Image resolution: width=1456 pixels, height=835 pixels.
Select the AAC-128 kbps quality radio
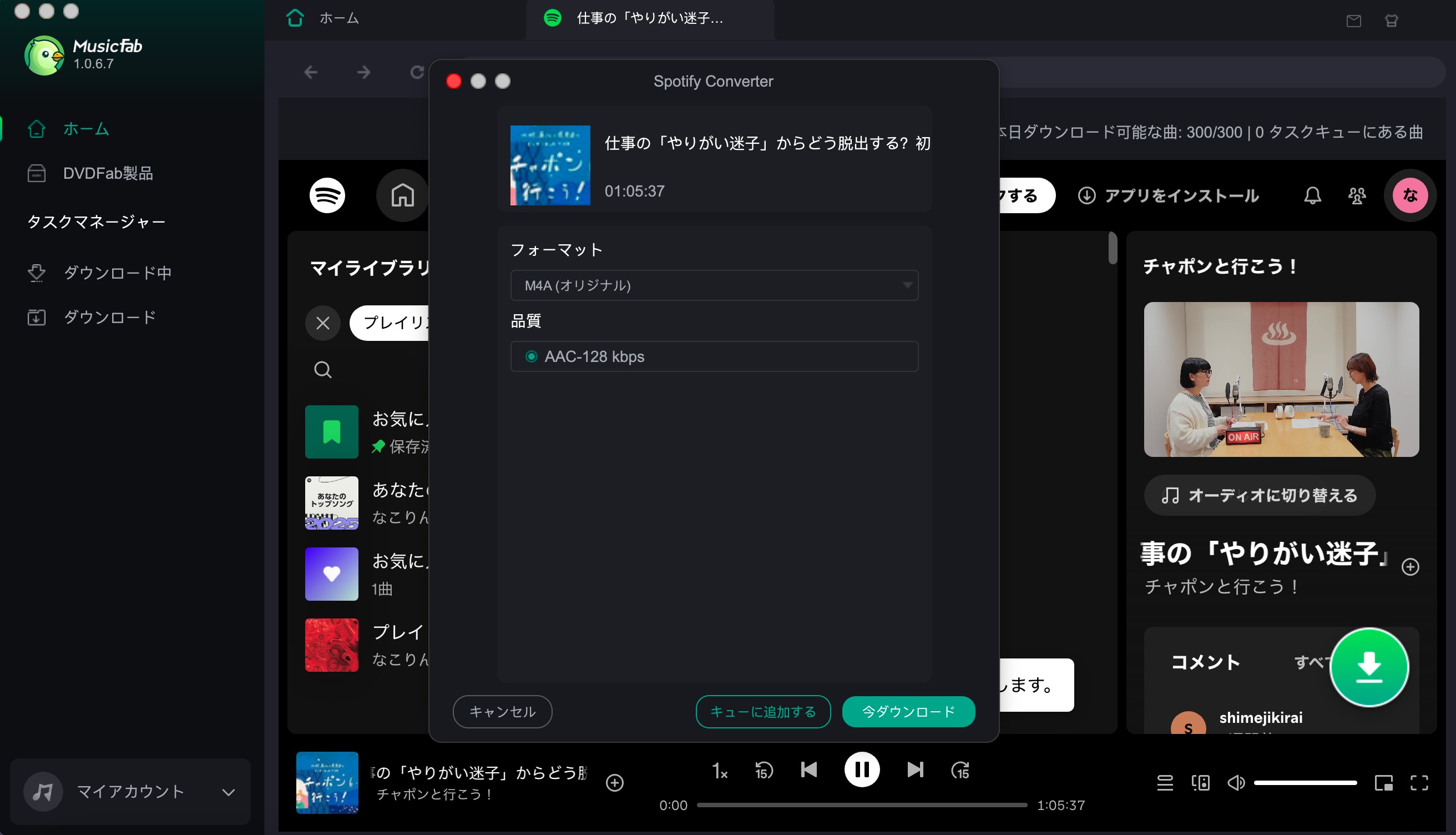pos(531,357)
